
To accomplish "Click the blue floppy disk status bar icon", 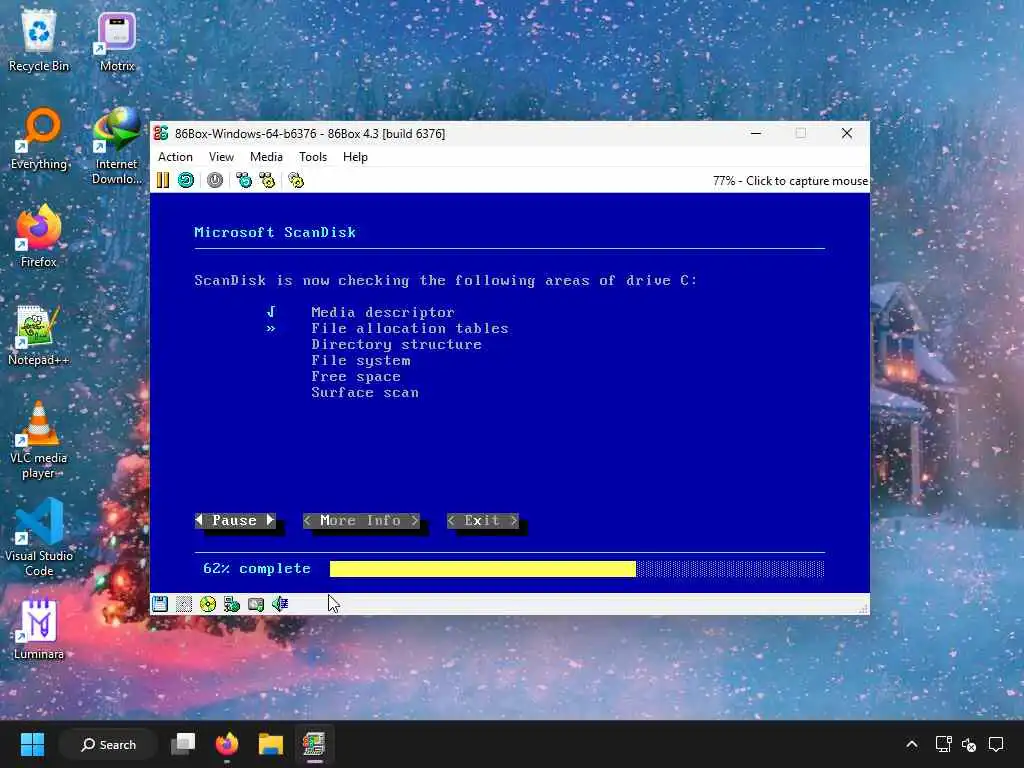I will (160, 604).
